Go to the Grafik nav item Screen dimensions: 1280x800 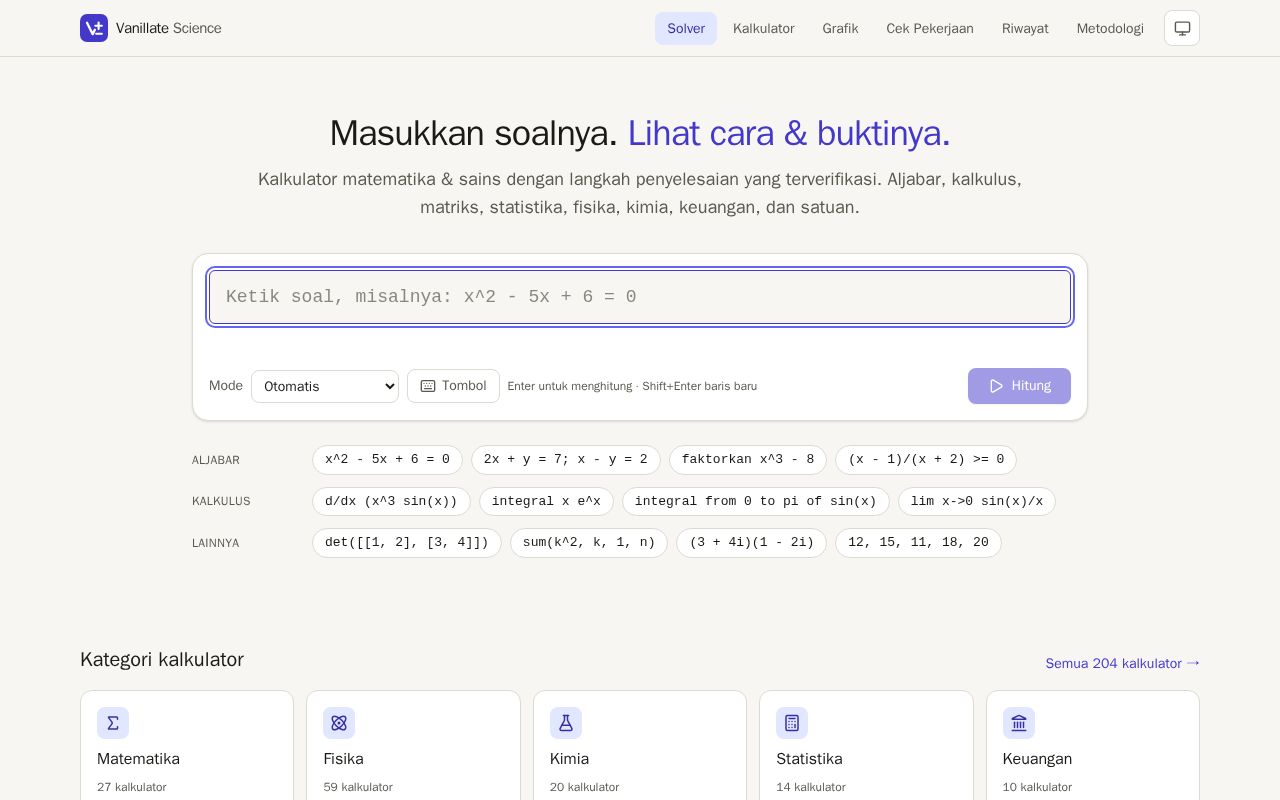[x=840, y=28]
